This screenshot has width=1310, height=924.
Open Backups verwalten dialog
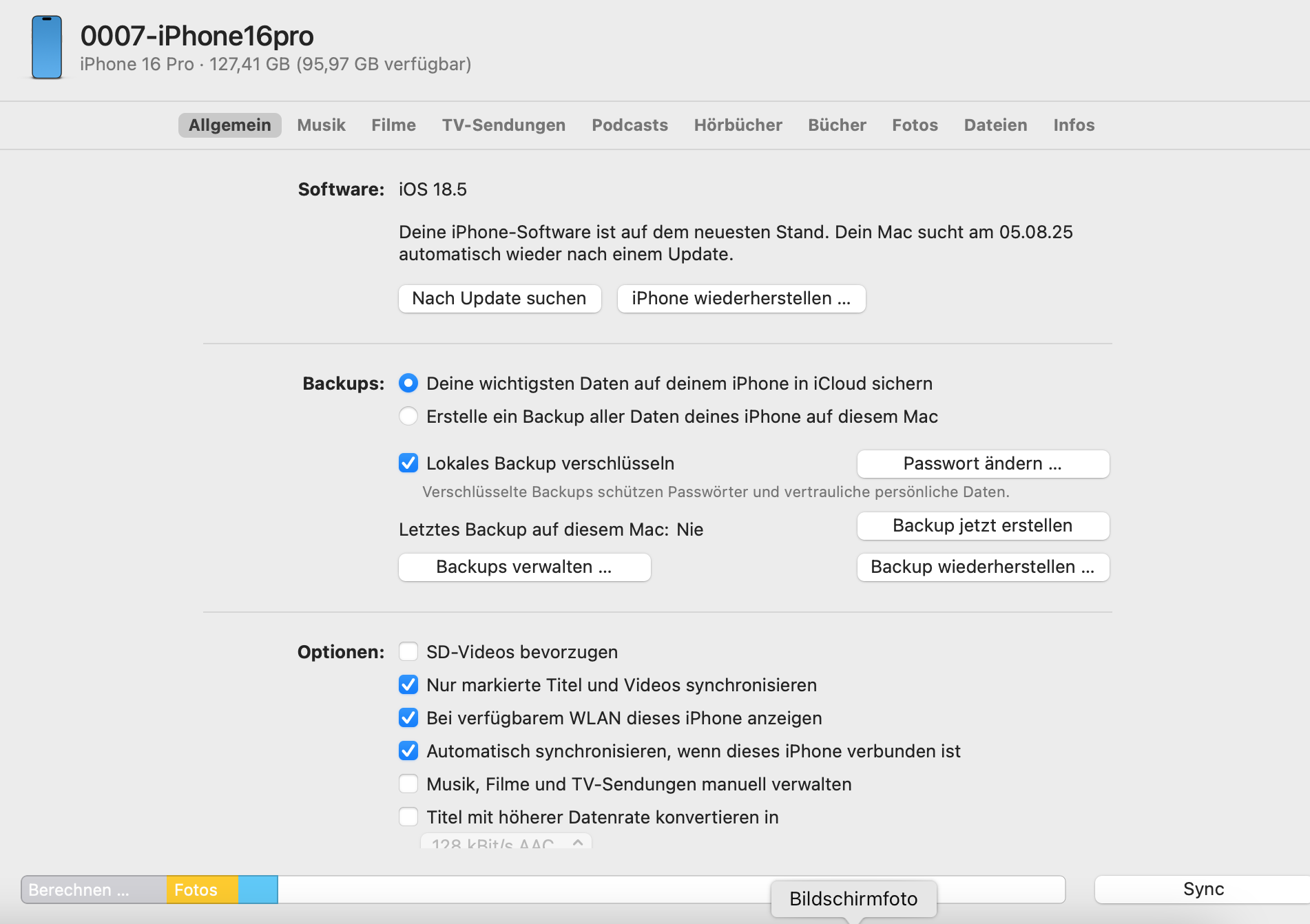click(x=524, y=567)
